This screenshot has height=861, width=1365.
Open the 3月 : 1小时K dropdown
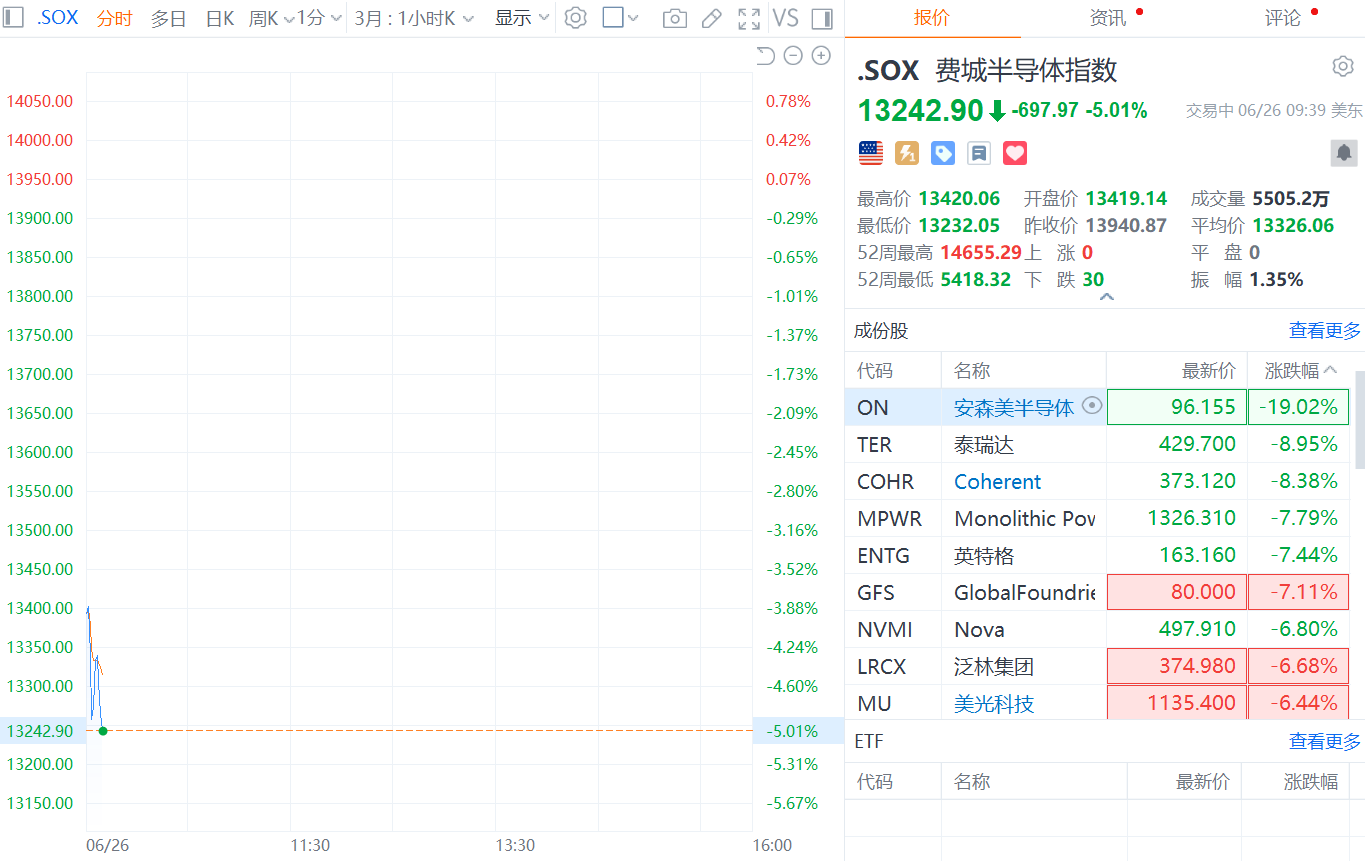click(x=414, y=18)
